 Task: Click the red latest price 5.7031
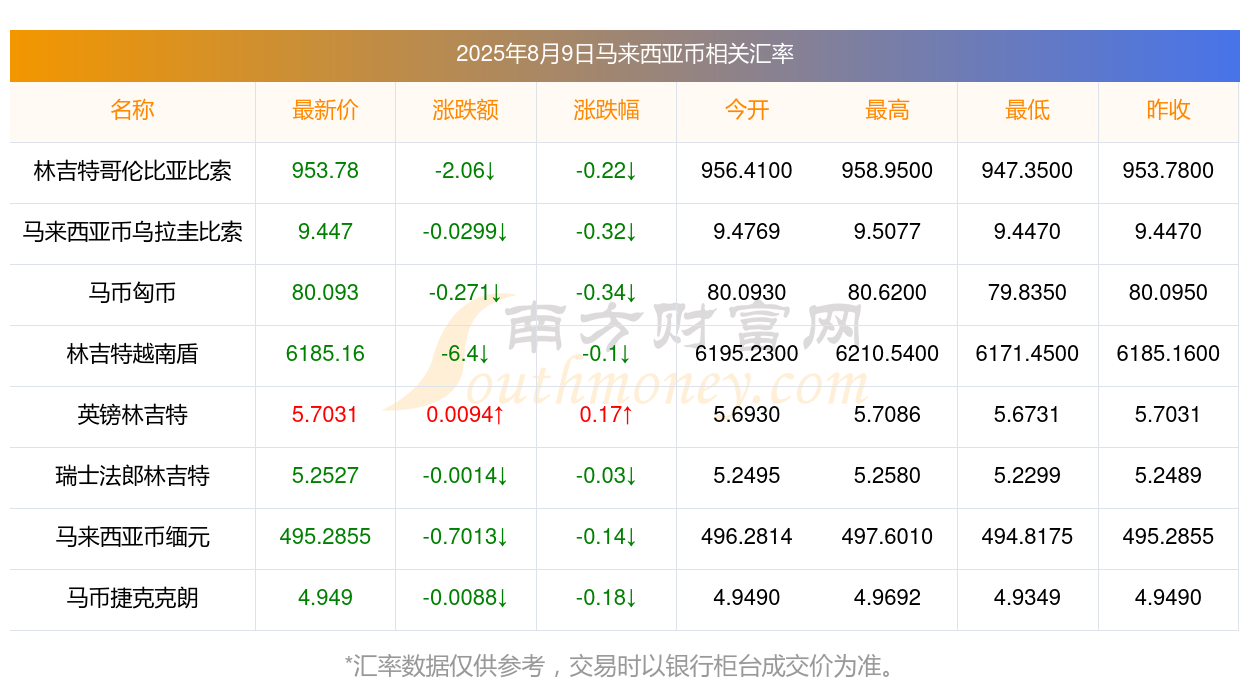point(325,415)
